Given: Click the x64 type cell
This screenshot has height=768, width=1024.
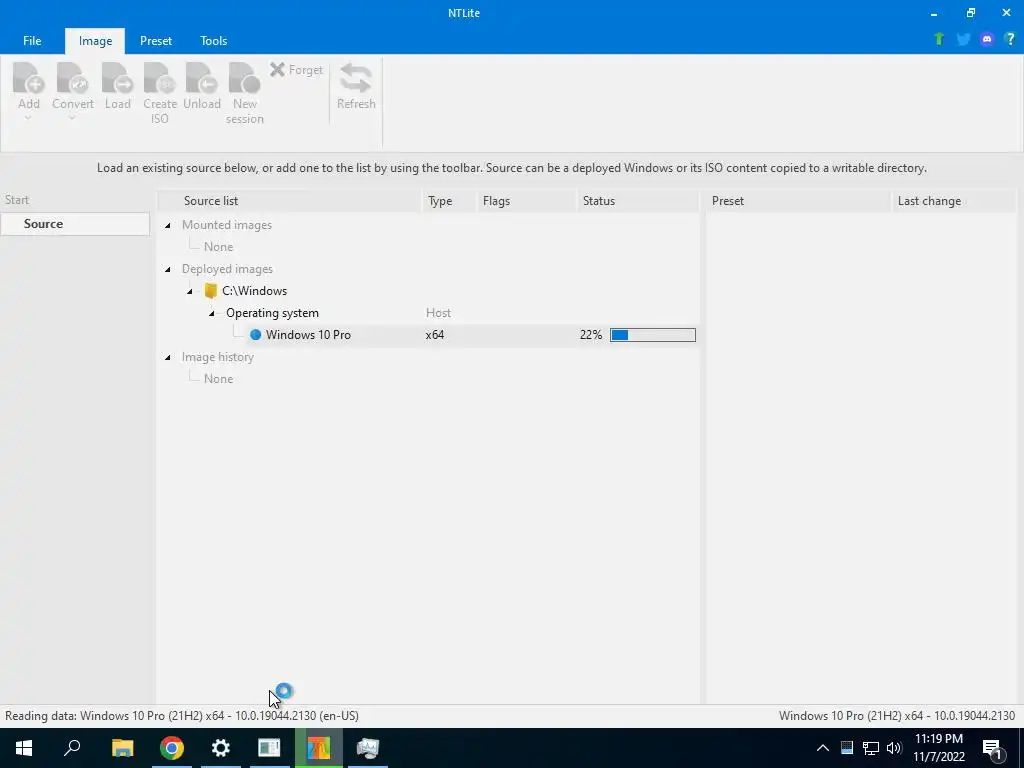Looking at the screenshot, I should click(x=434, y=334).
